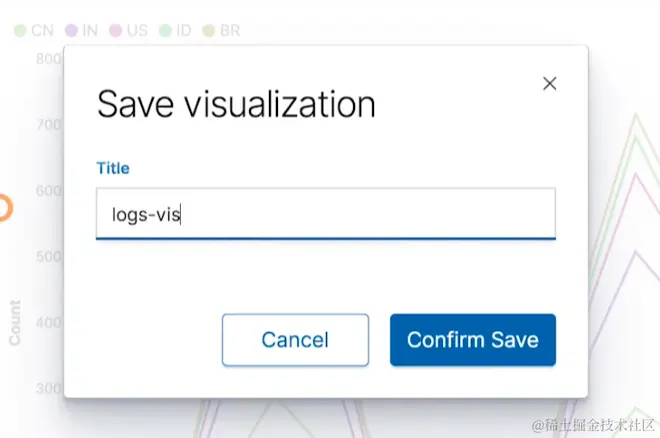Click the pink US legend dot
660x438 pixels.
coord(115,31)
